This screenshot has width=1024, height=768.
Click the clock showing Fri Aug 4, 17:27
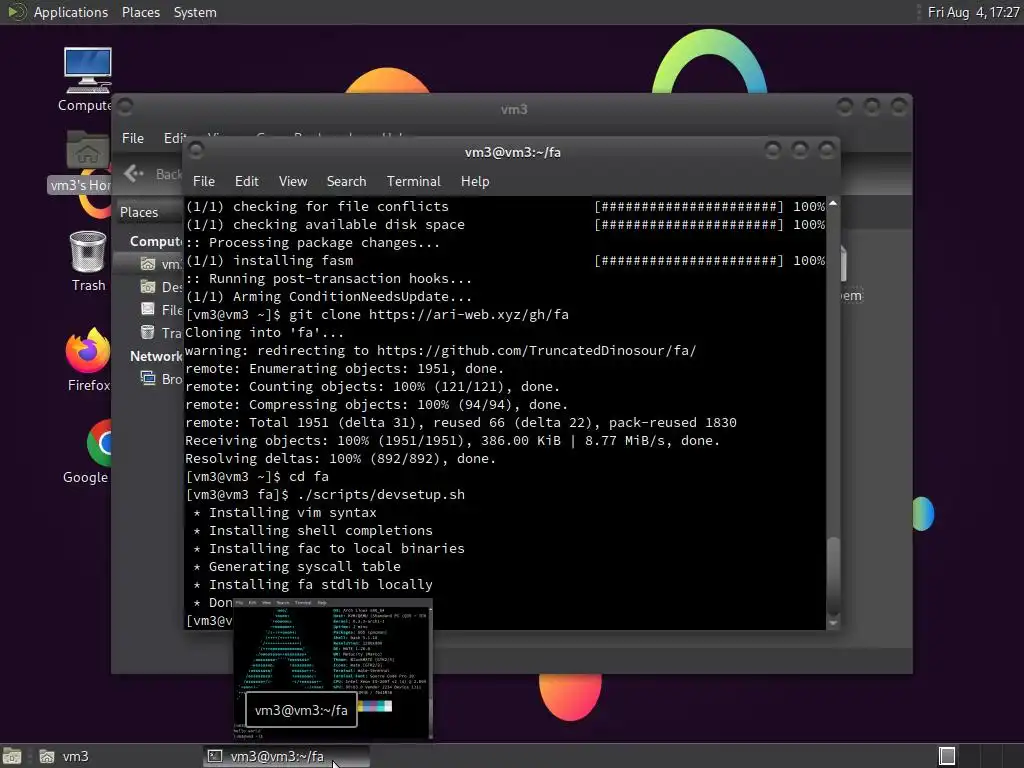pyautogui.click(x=973, y=12)
